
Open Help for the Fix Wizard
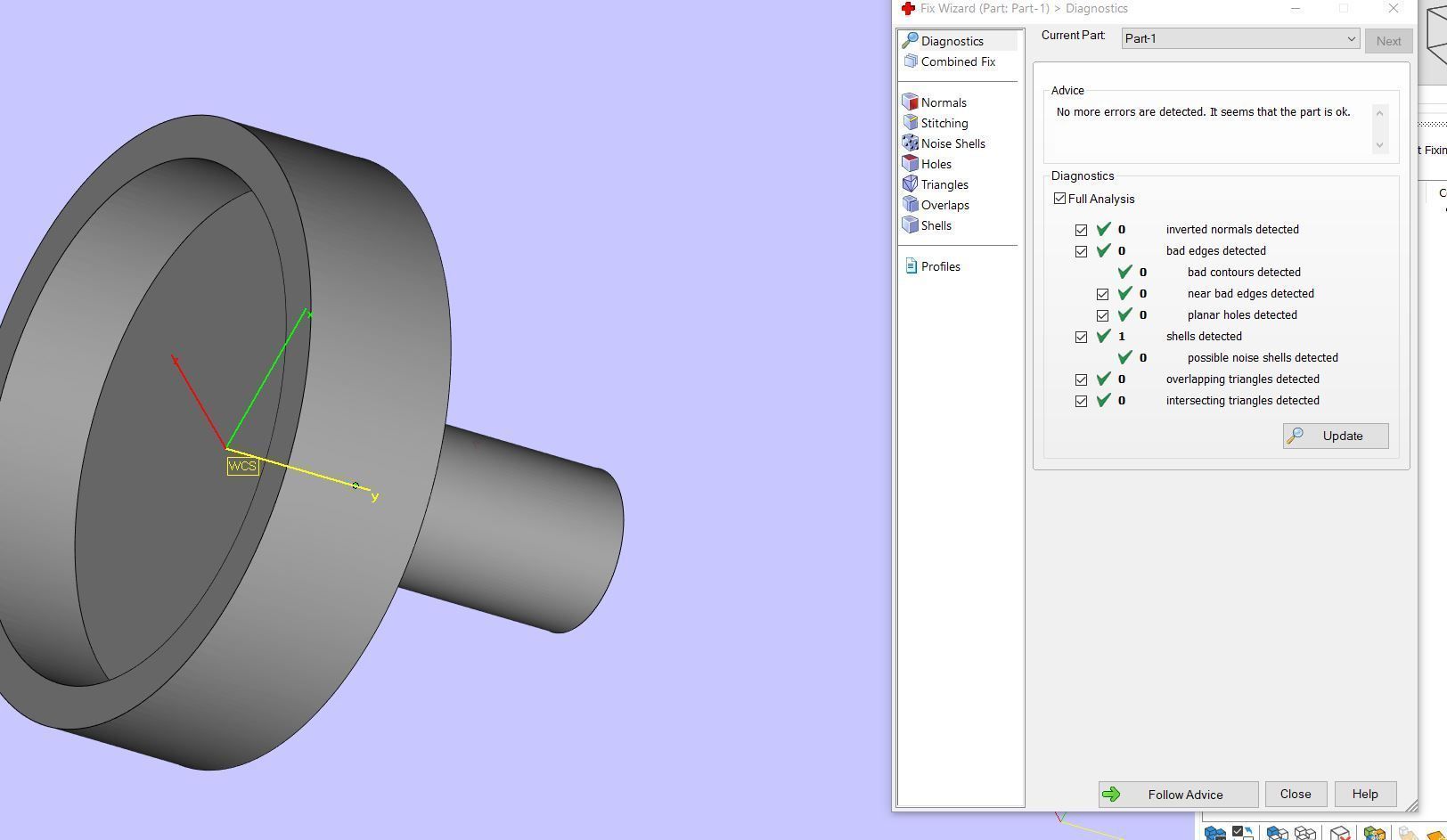tap(1365, 795)
